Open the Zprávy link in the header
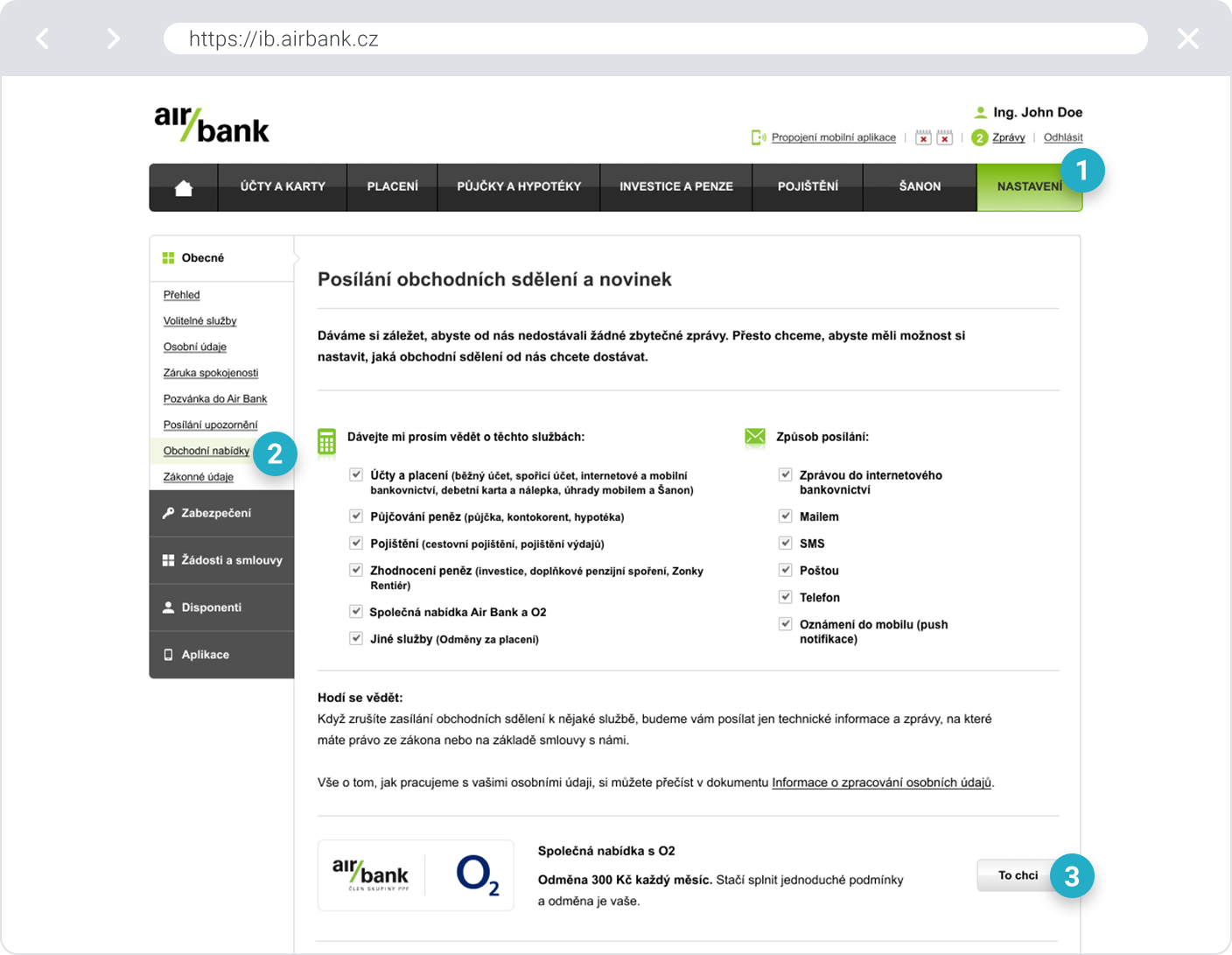The image size is (1232, 955). pyautogui.click(x=1009, y=137)
